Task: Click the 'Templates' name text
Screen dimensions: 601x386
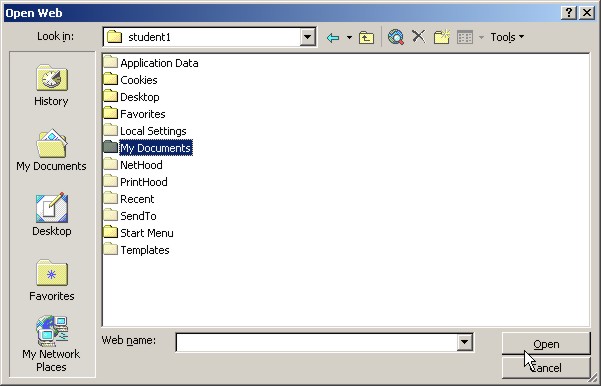Action: tap(145, 250)
